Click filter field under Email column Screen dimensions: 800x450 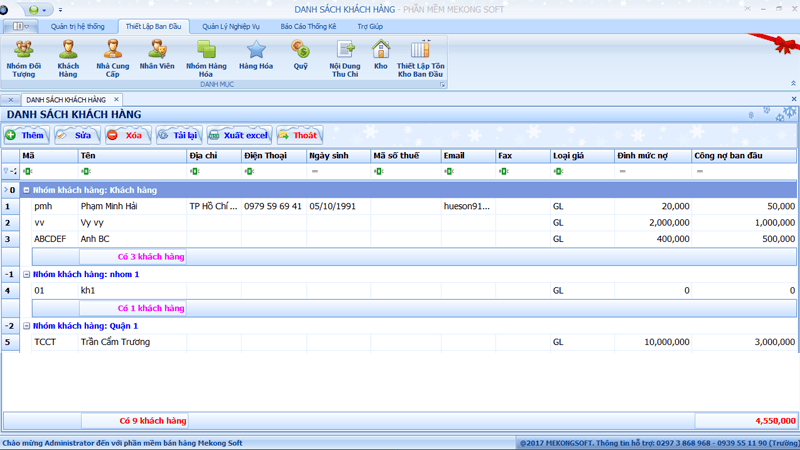[468, 171]
